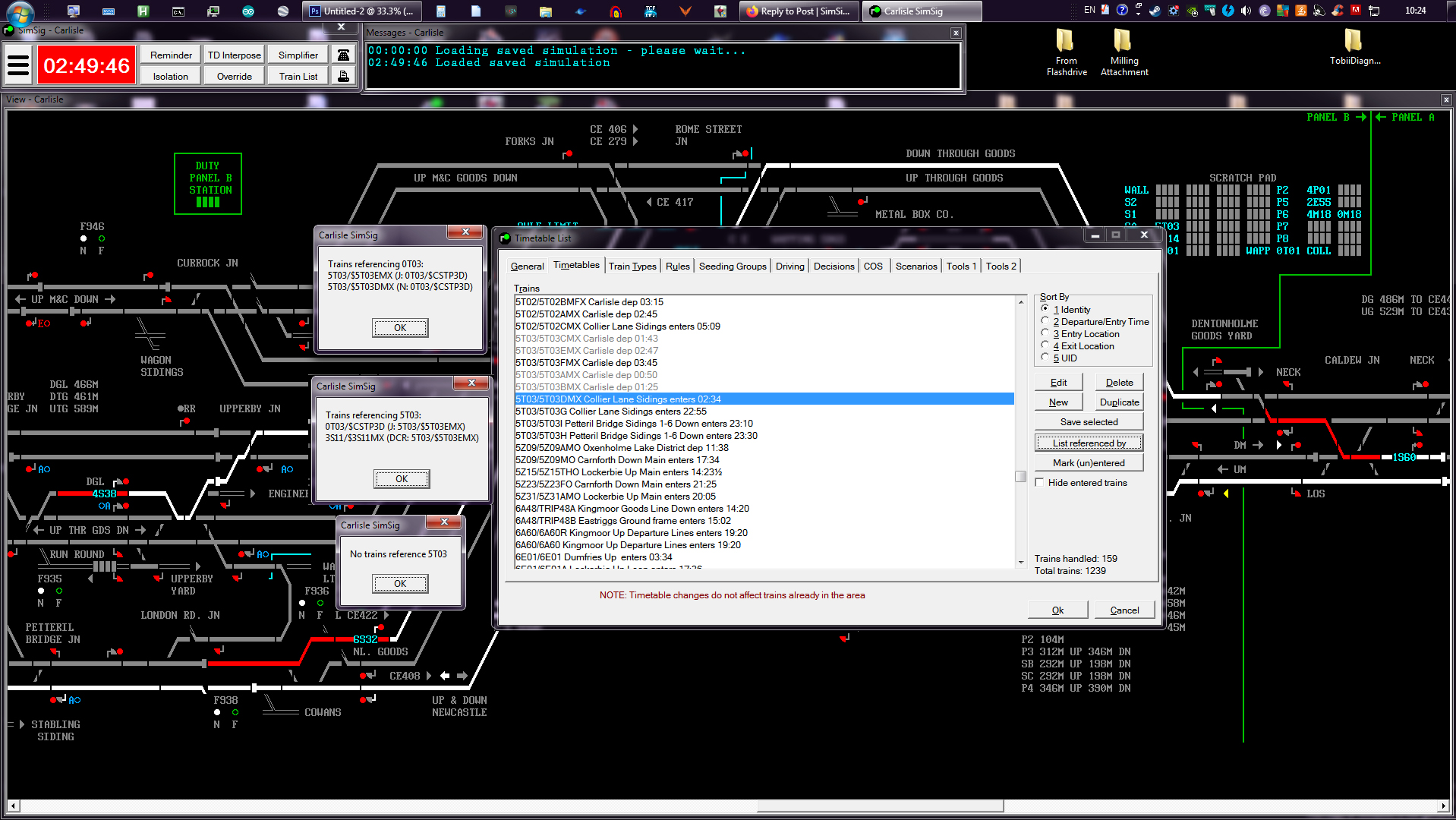Click the Edit timetable button
Viewport: 1456px width, 820px height.
(x=1058, y=383)
